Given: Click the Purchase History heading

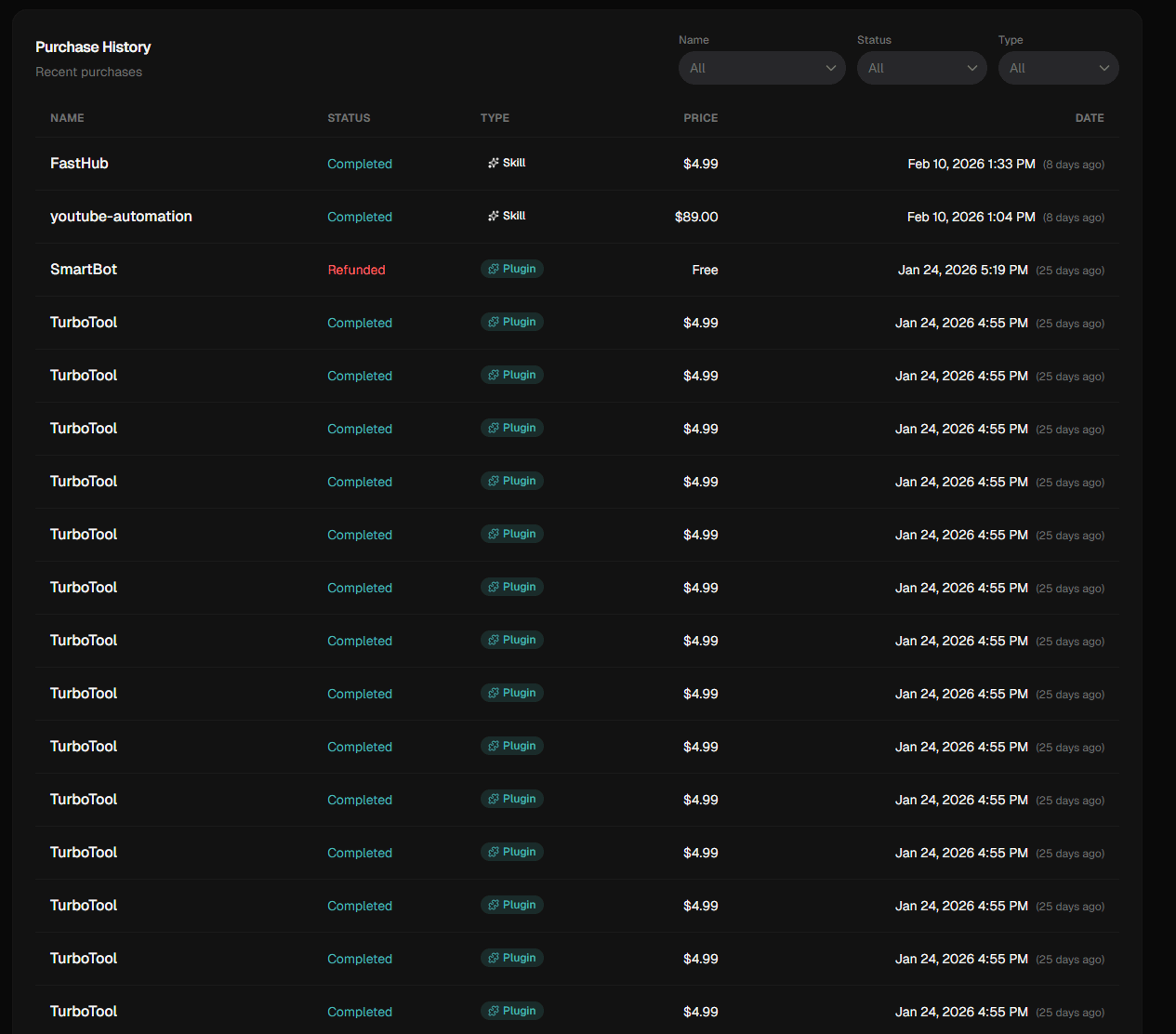Looking at the screenshot, I should click(x=93, y=46).
